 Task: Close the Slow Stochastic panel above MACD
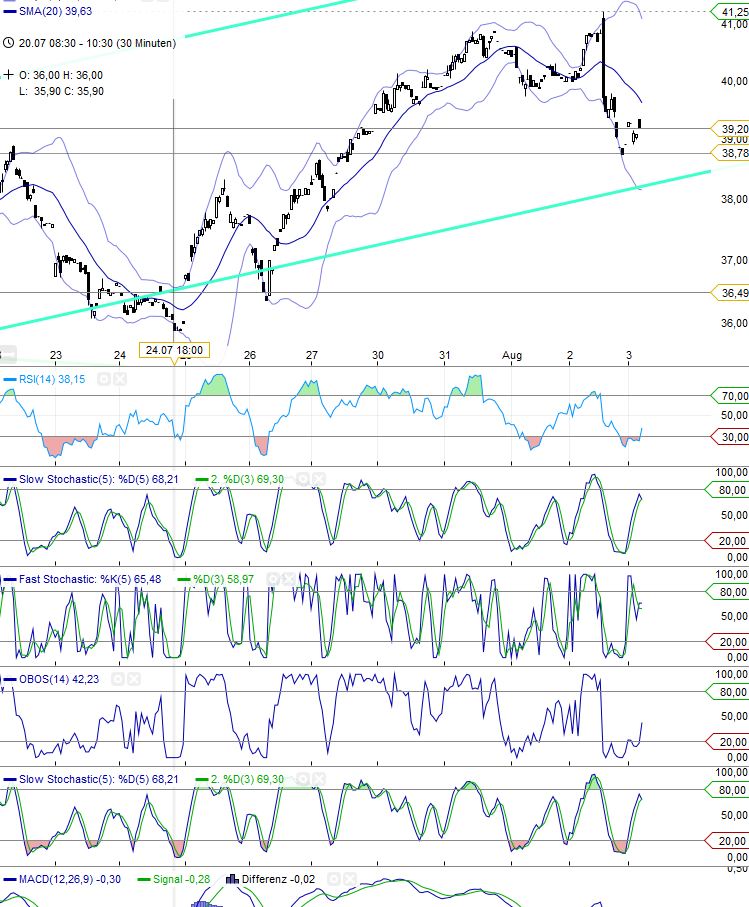(318, 779)
